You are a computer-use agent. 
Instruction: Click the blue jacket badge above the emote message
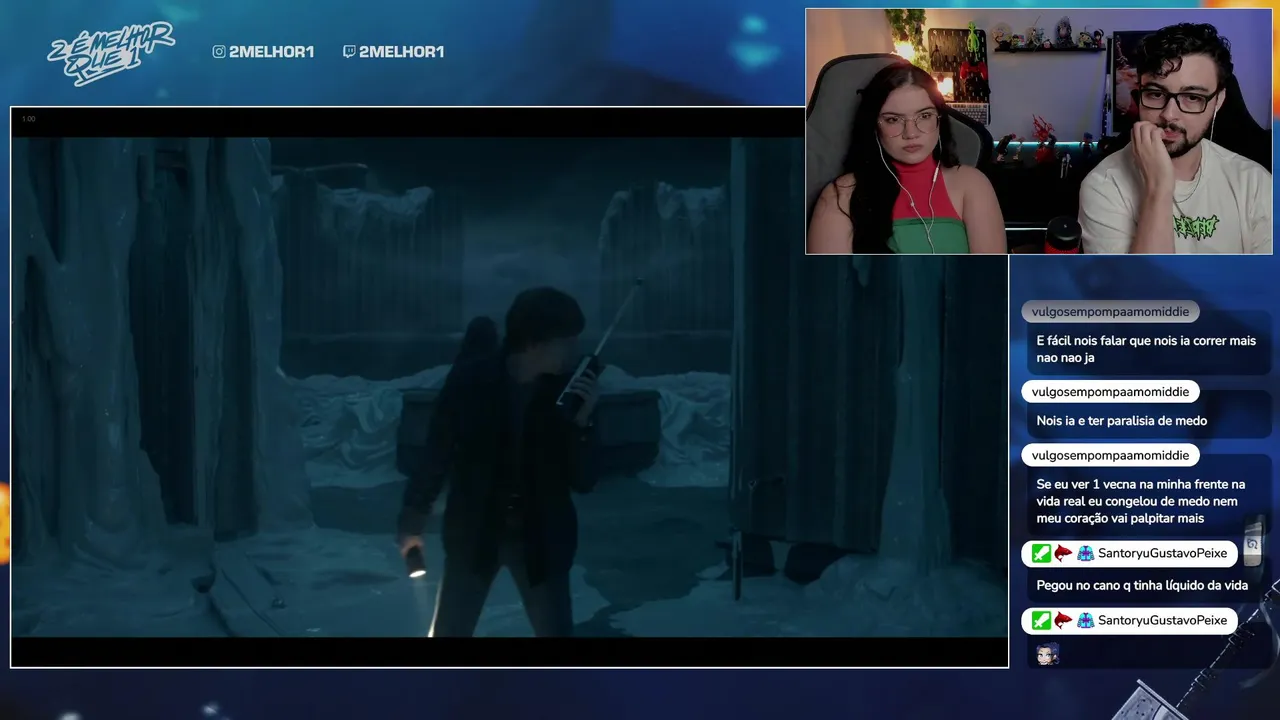coord(1085,621)
